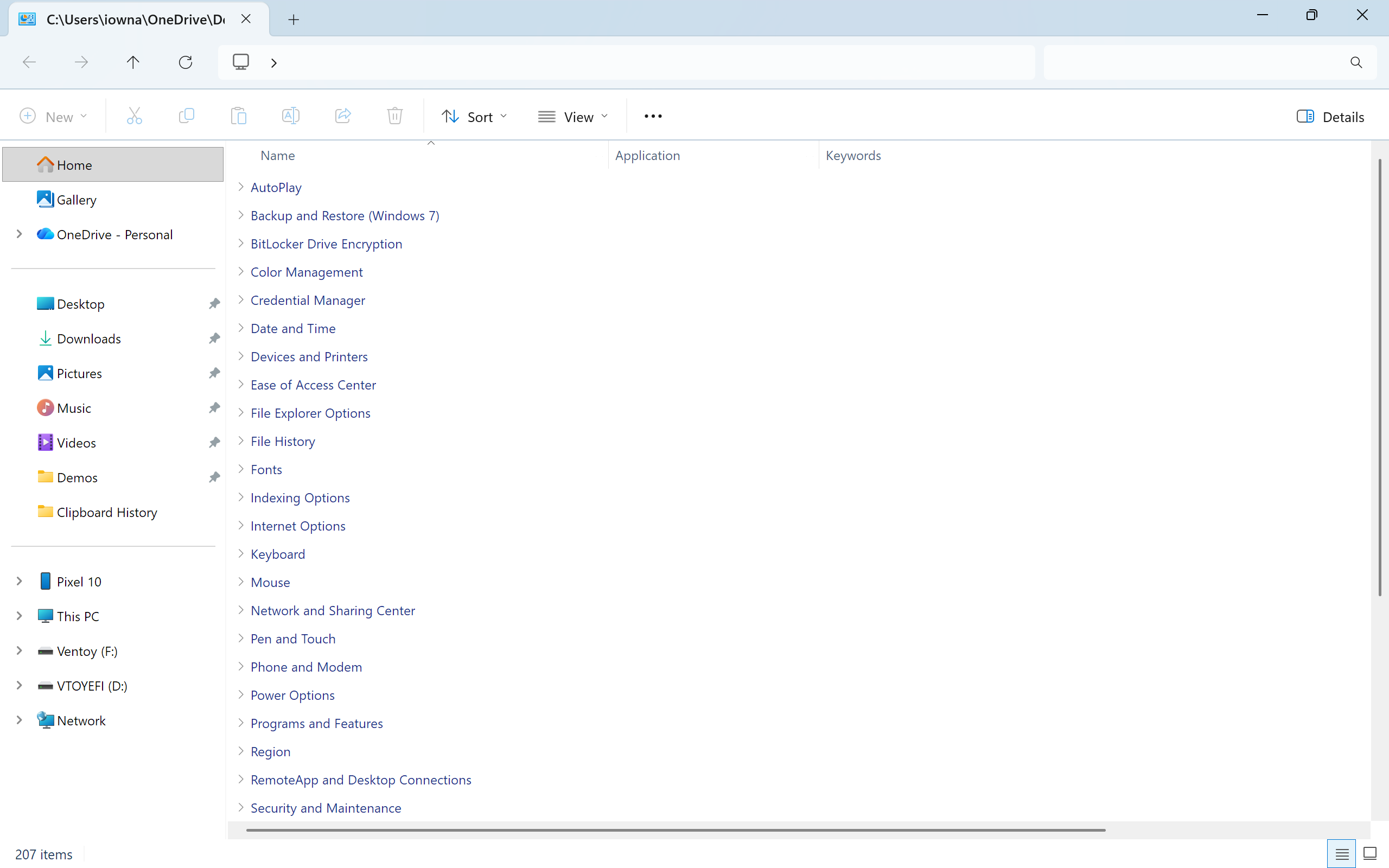Expand the This PC tree node

[x=19, y=616]
